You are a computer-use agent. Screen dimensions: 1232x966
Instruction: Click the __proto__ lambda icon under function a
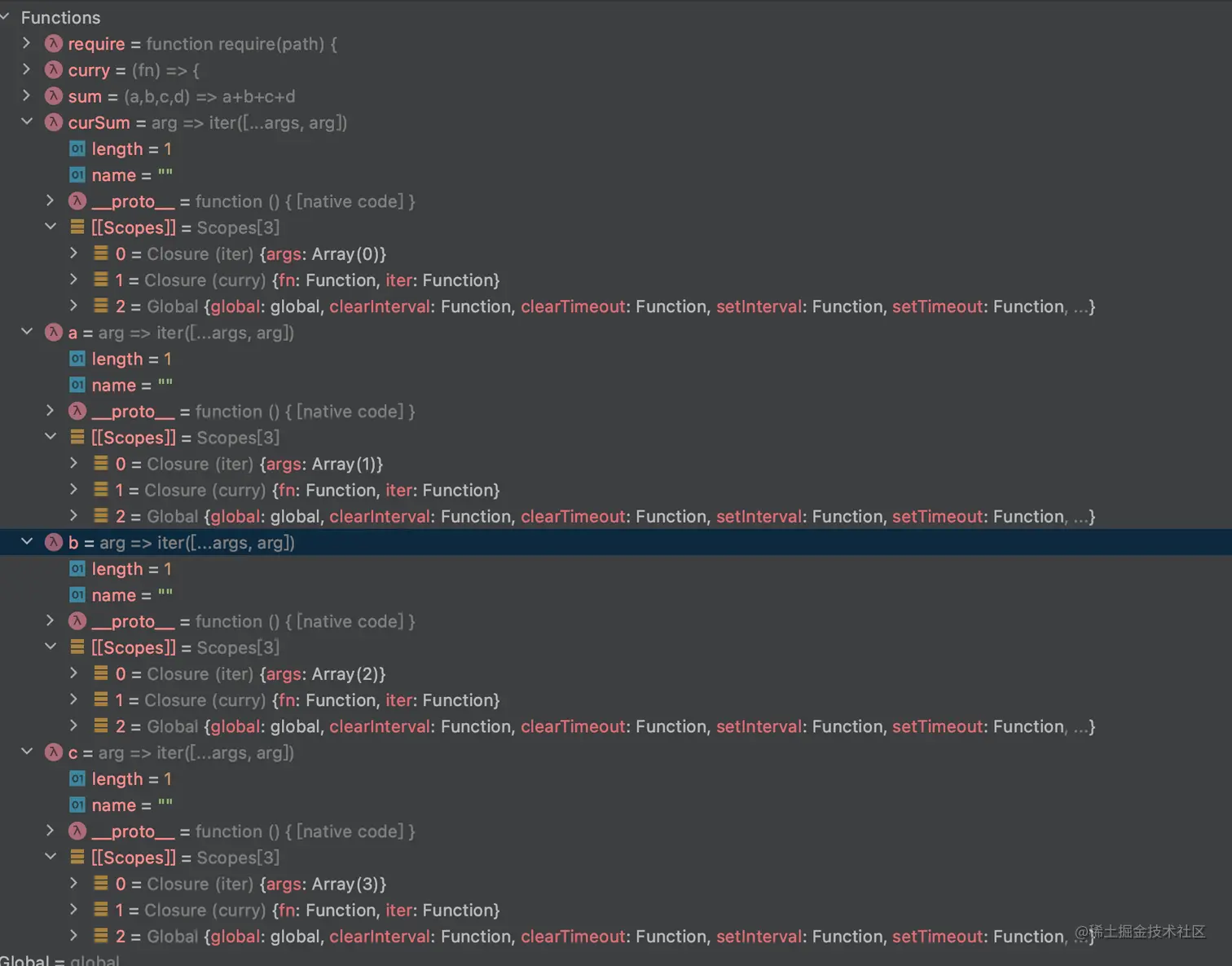pos(77,411)
